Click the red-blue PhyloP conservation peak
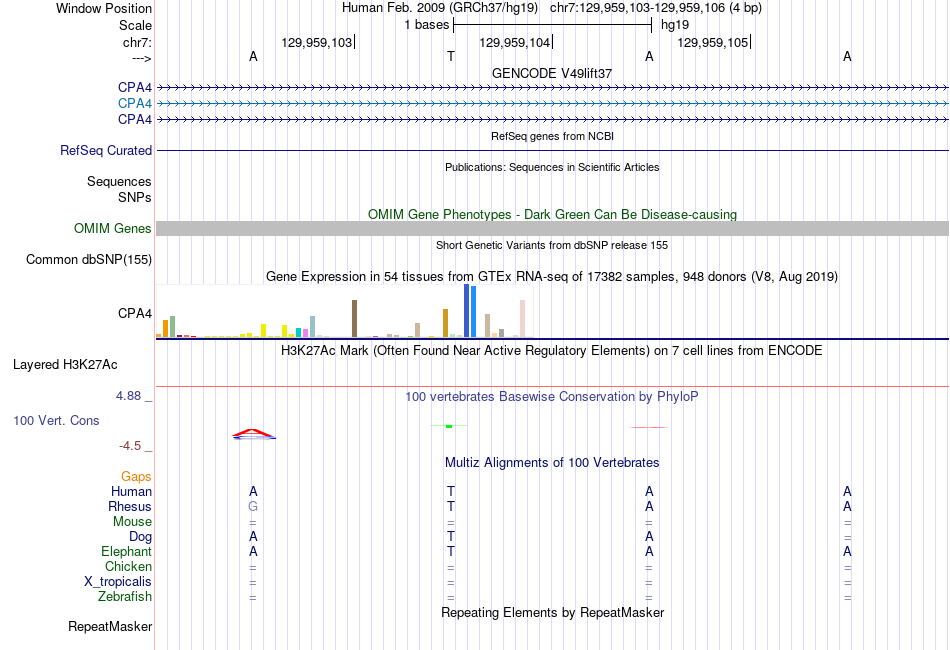 click(254, 434)
